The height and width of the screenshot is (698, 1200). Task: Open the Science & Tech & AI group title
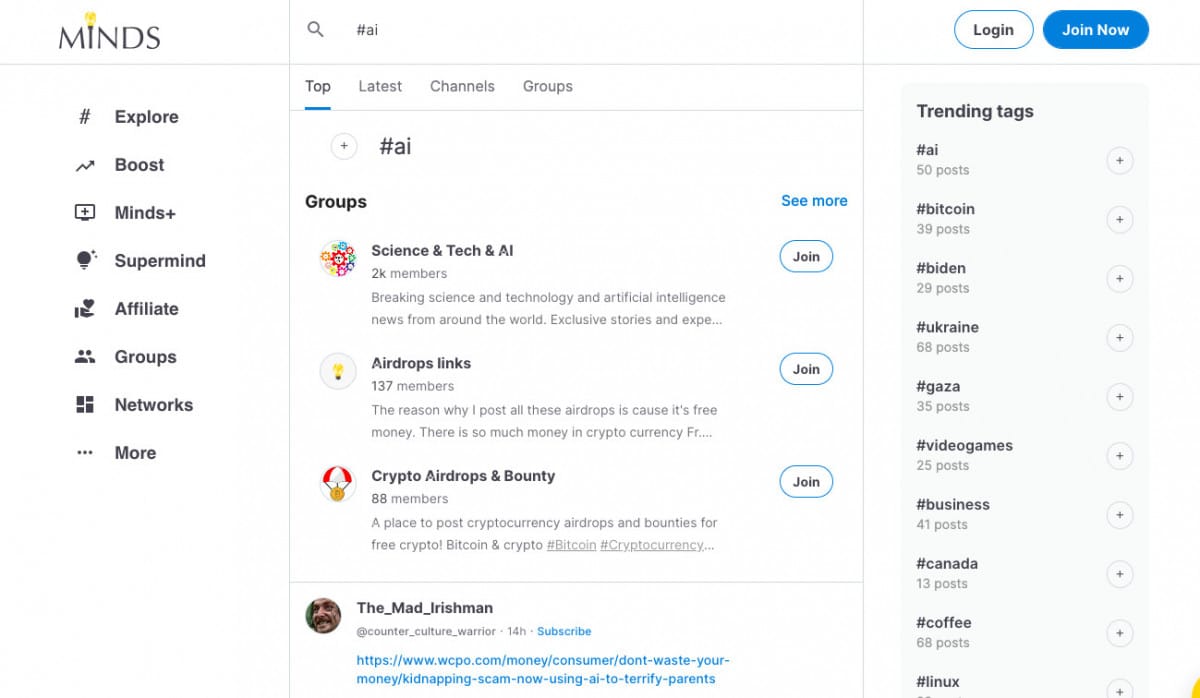(442, 251)
